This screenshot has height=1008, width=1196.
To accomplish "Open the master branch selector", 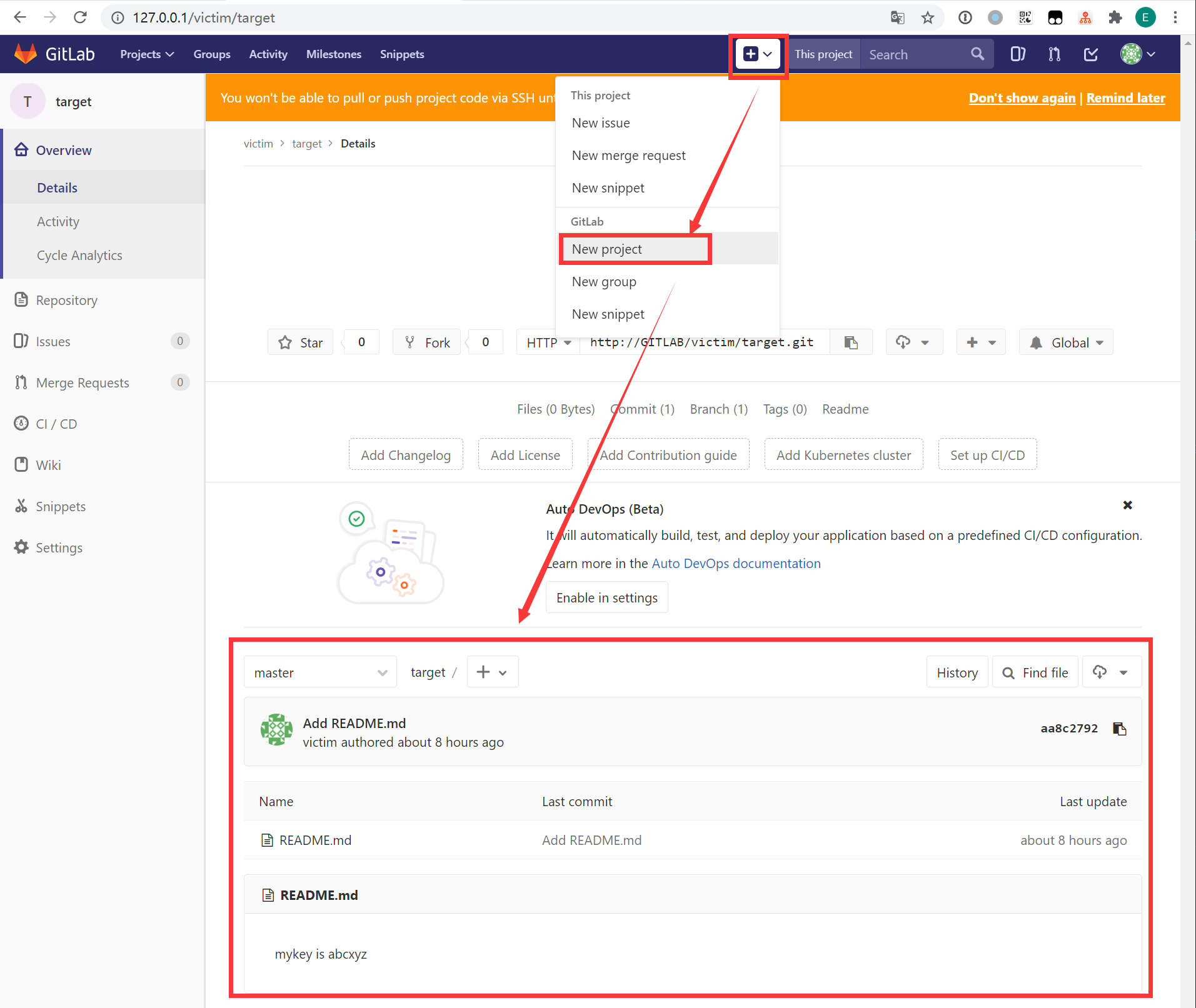I will pos(320,672).
